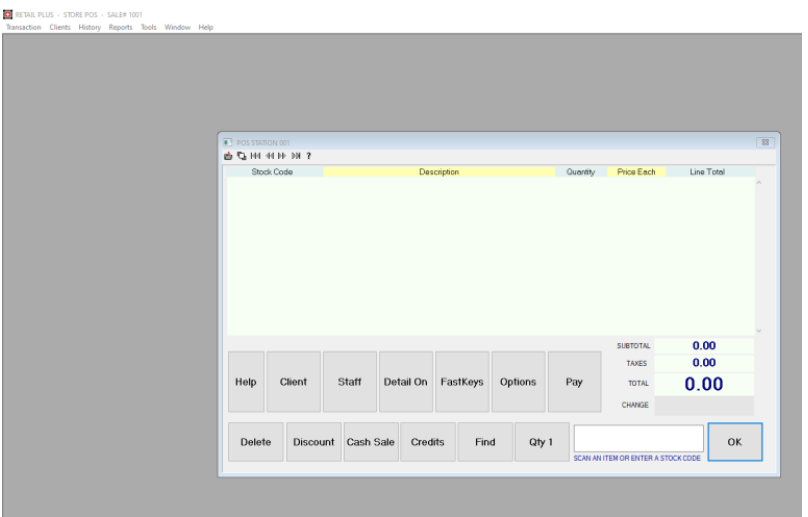Expand the History menu
This screenshot has width=808, height=517.
[x=89, y=27]
